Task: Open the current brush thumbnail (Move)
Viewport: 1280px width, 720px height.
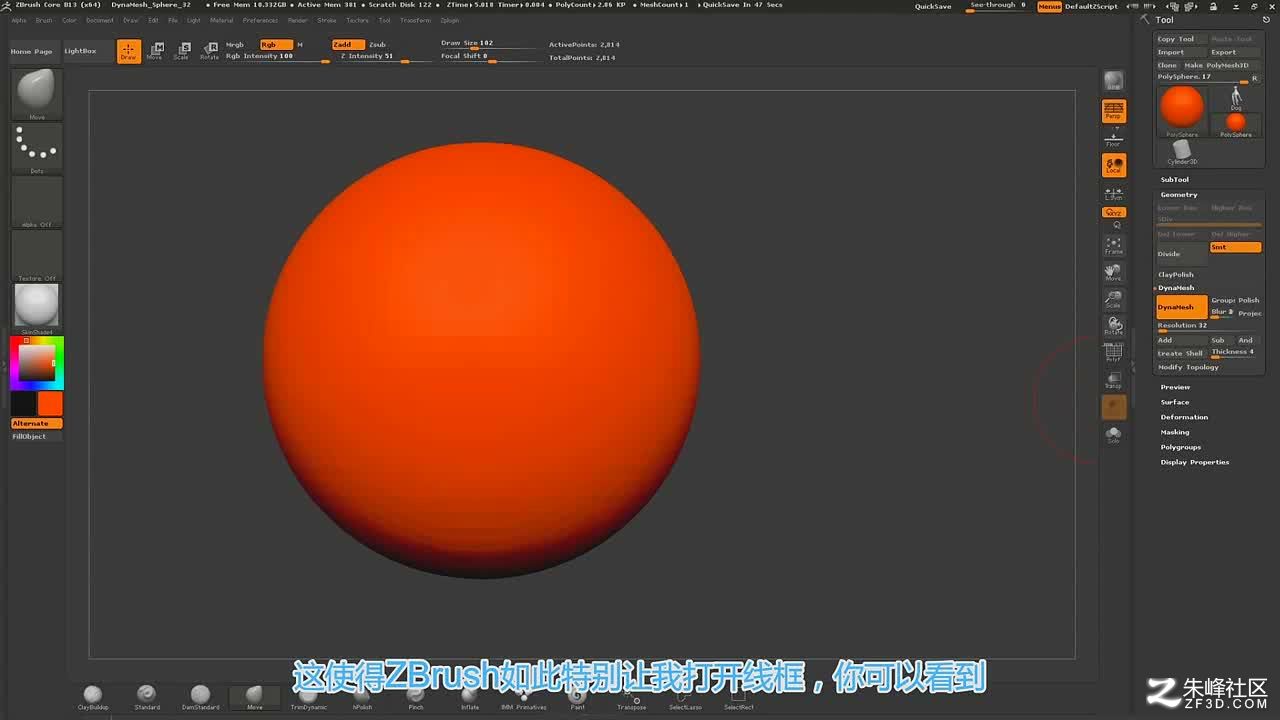Action: [x=37, y=94]
